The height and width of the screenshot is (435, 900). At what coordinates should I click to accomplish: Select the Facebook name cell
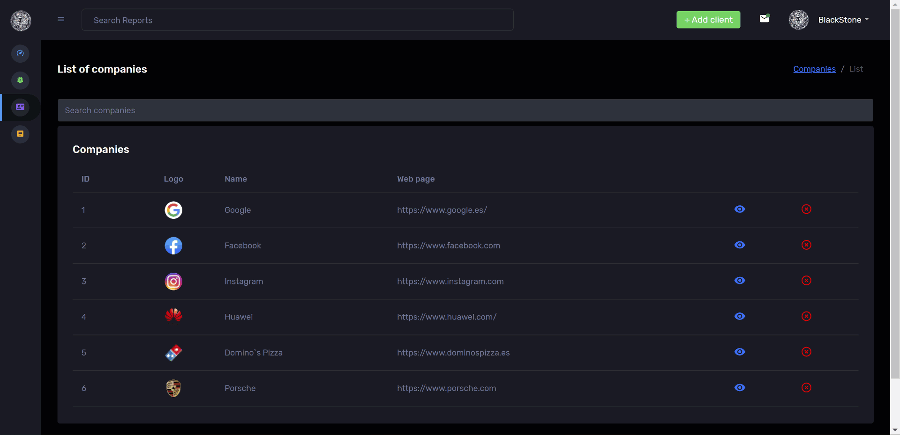[x=243, y=246]
